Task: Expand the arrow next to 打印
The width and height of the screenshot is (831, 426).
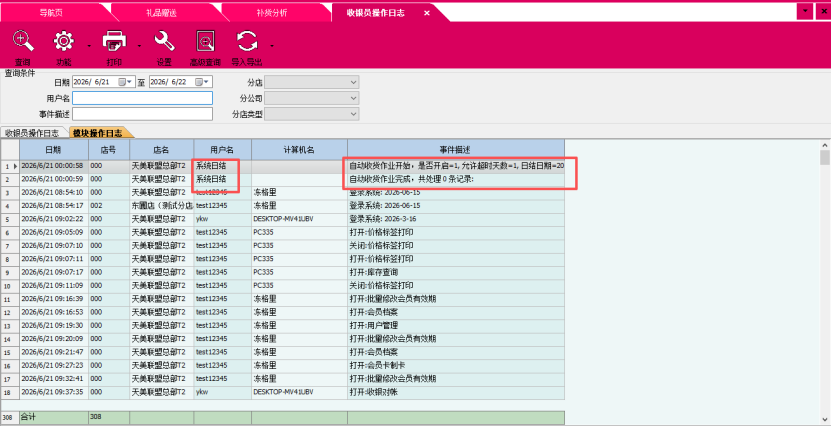Action: (x=139, y=46)
